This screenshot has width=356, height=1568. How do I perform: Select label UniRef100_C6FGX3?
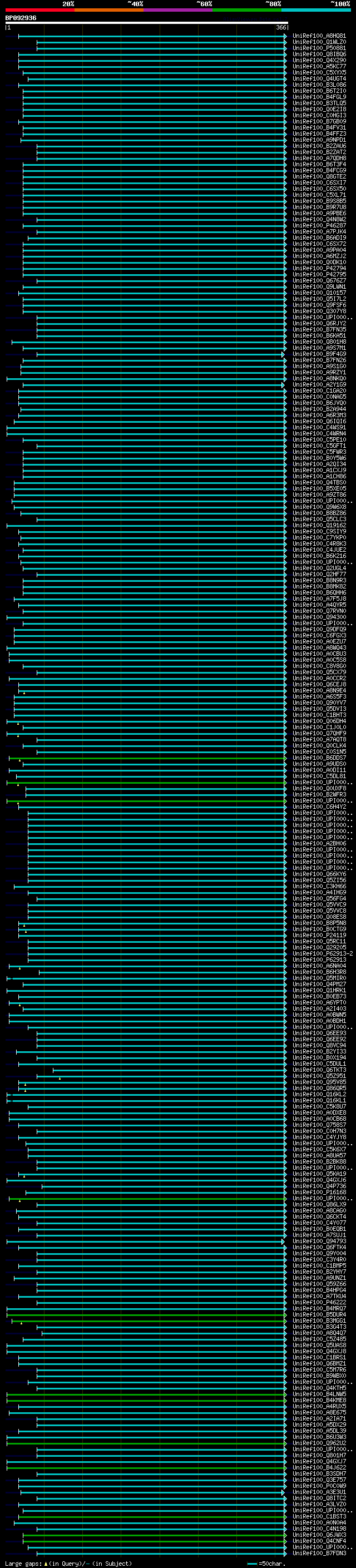click(x=319, y=635)
